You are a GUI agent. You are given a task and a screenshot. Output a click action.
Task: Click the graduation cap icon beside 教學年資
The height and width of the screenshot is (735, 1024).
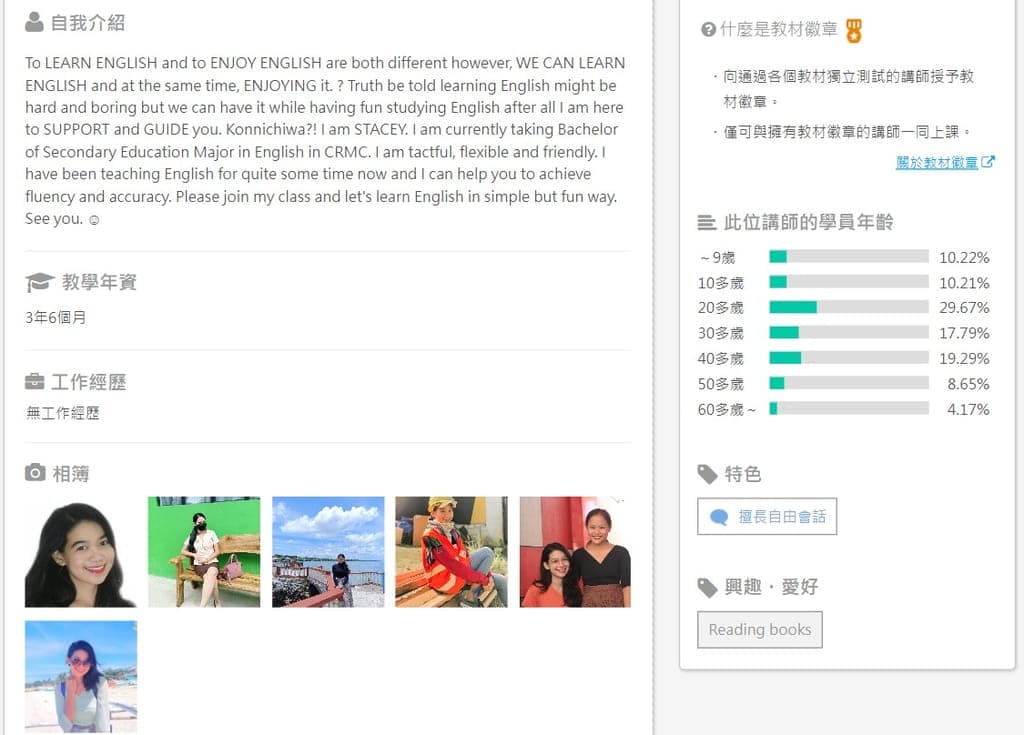click(39, 282)
